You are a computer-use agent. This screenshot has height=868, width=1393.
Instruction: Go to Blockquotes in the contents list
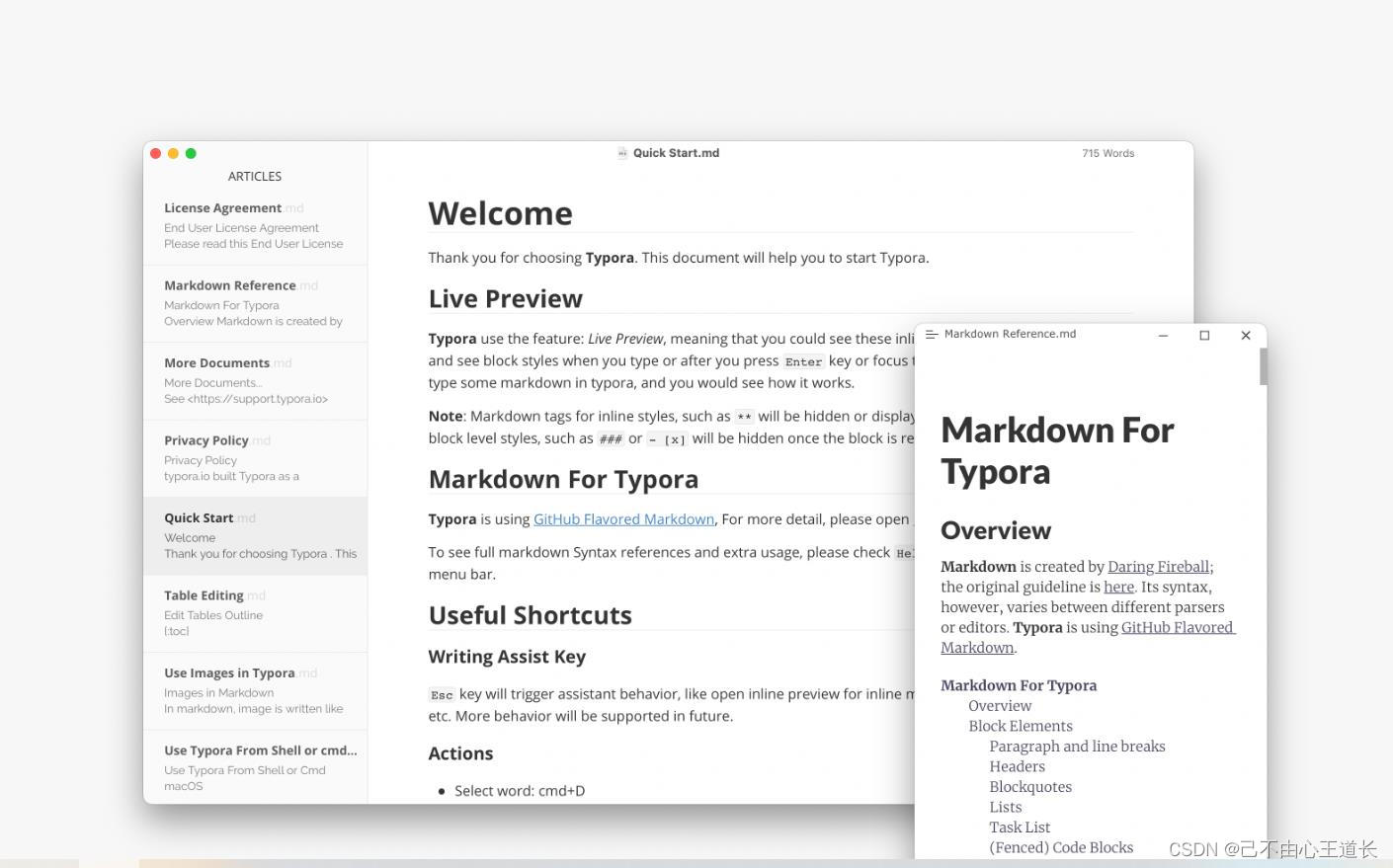pyautogui.click(x=1030, y=787)
